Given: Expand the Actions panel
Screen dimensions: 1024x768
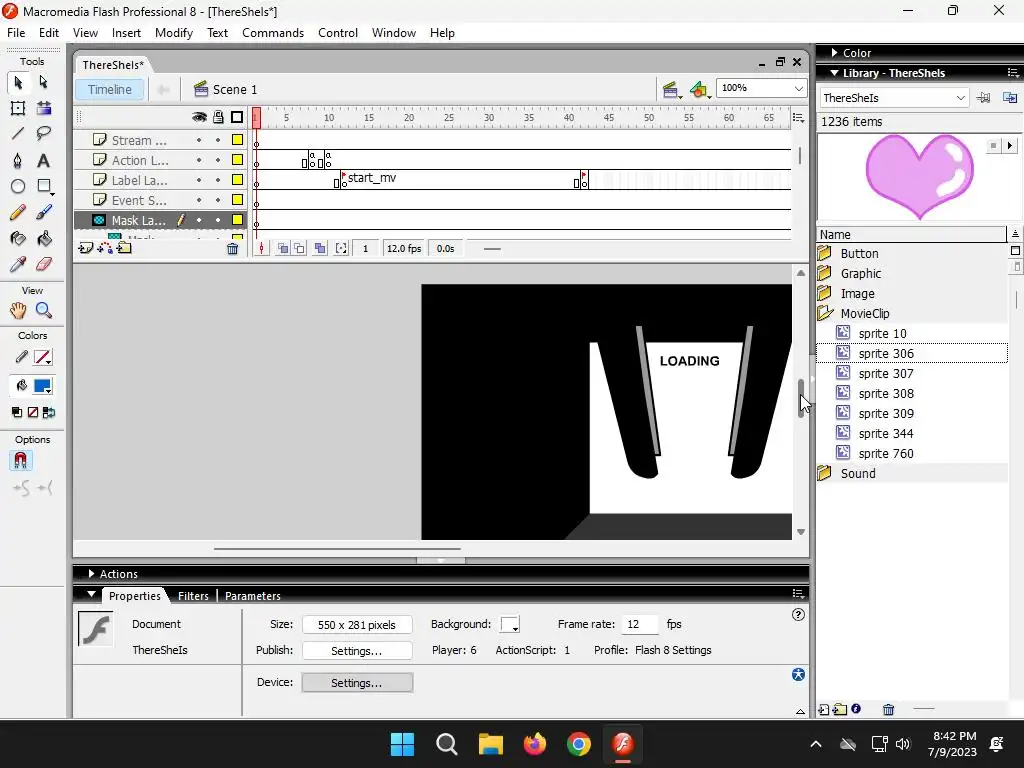Looking at the screenshot, I should pos(91,573).
